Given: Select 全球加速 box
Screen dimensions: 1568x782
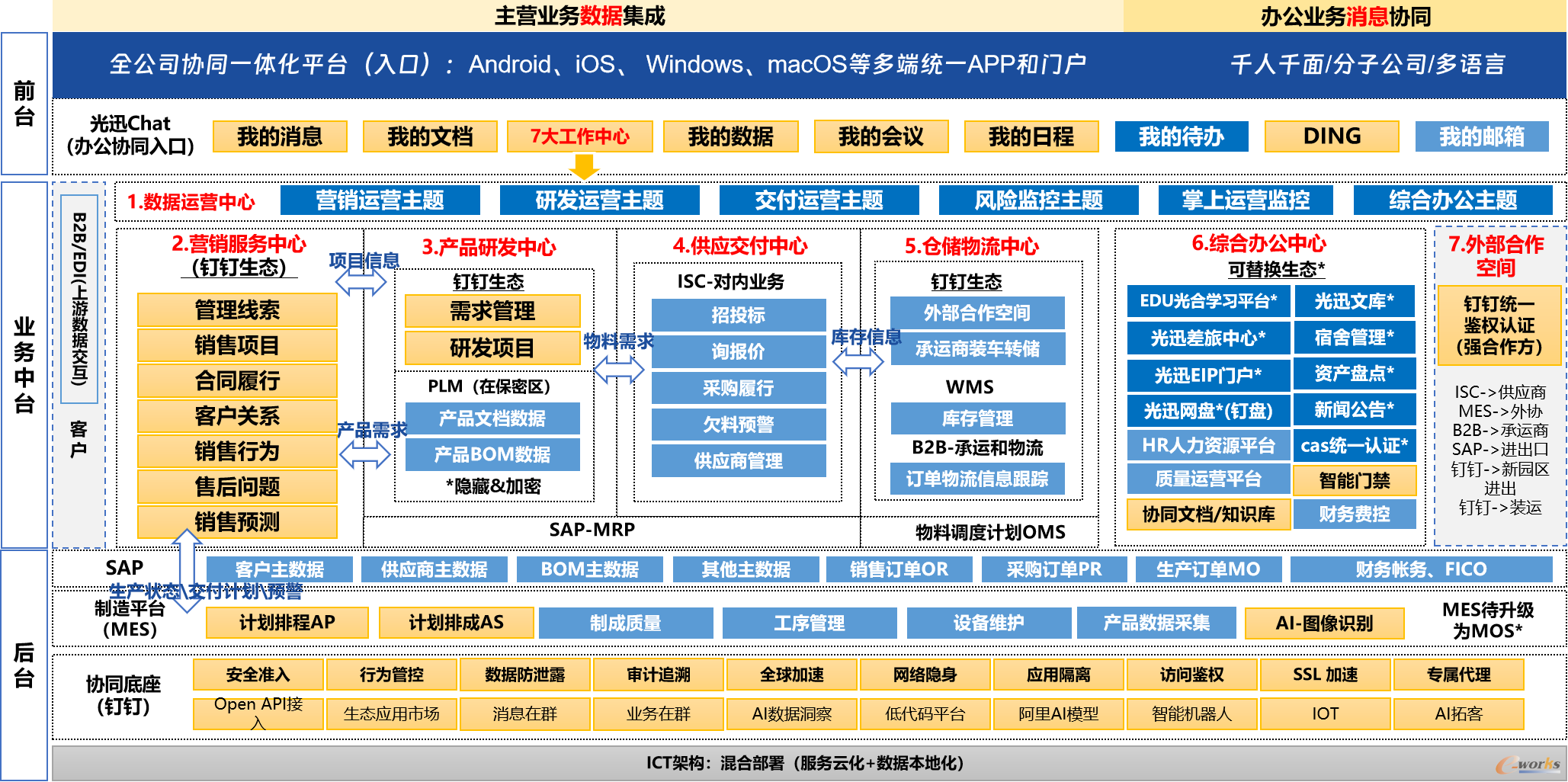Looking at the screenshot, I should click(792, 675).
